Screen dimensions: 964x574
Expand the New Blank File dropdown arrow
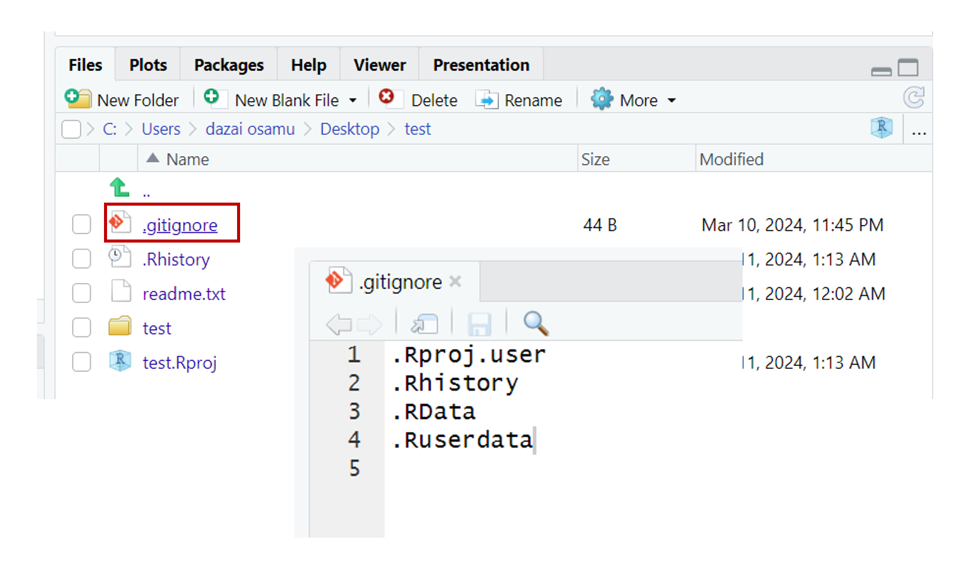353,101
